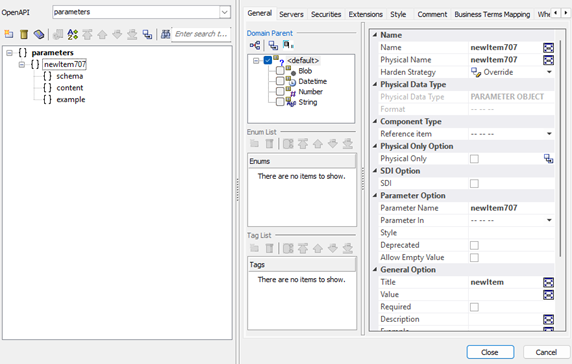The width and height of the screenshot is (572, 364).
Task: Open the OpenAPI parameters combo box
Action: coord(224,12)
